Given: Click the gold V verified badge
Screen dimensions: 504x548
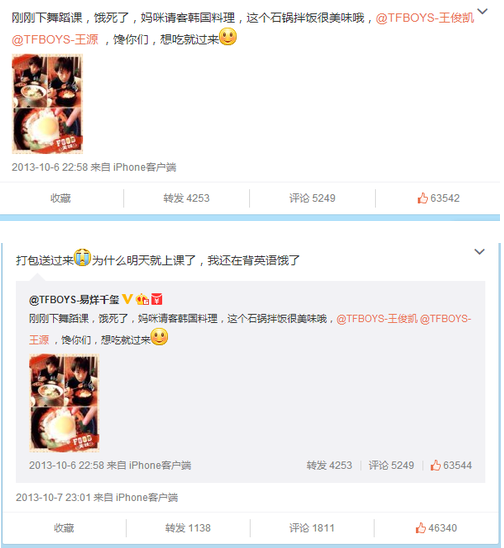Looking at the screenshot, I should tap(128, 299).
